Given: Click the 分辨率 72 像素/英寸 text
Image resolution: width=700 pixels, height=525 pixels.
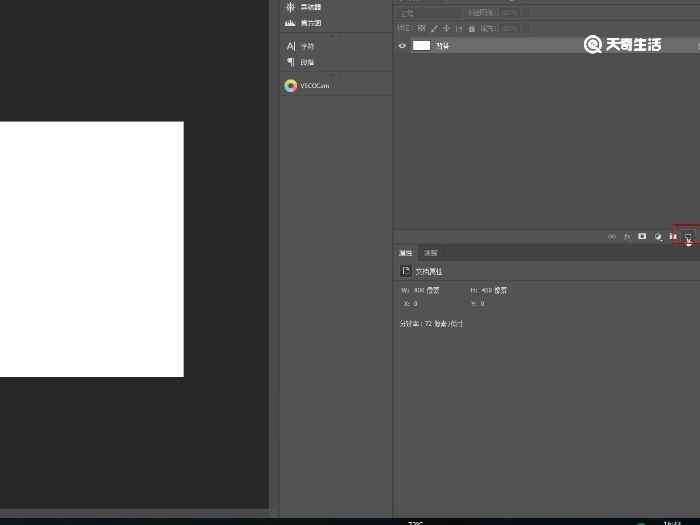Looking at the screenshot, I should click(x=431, y=324).
